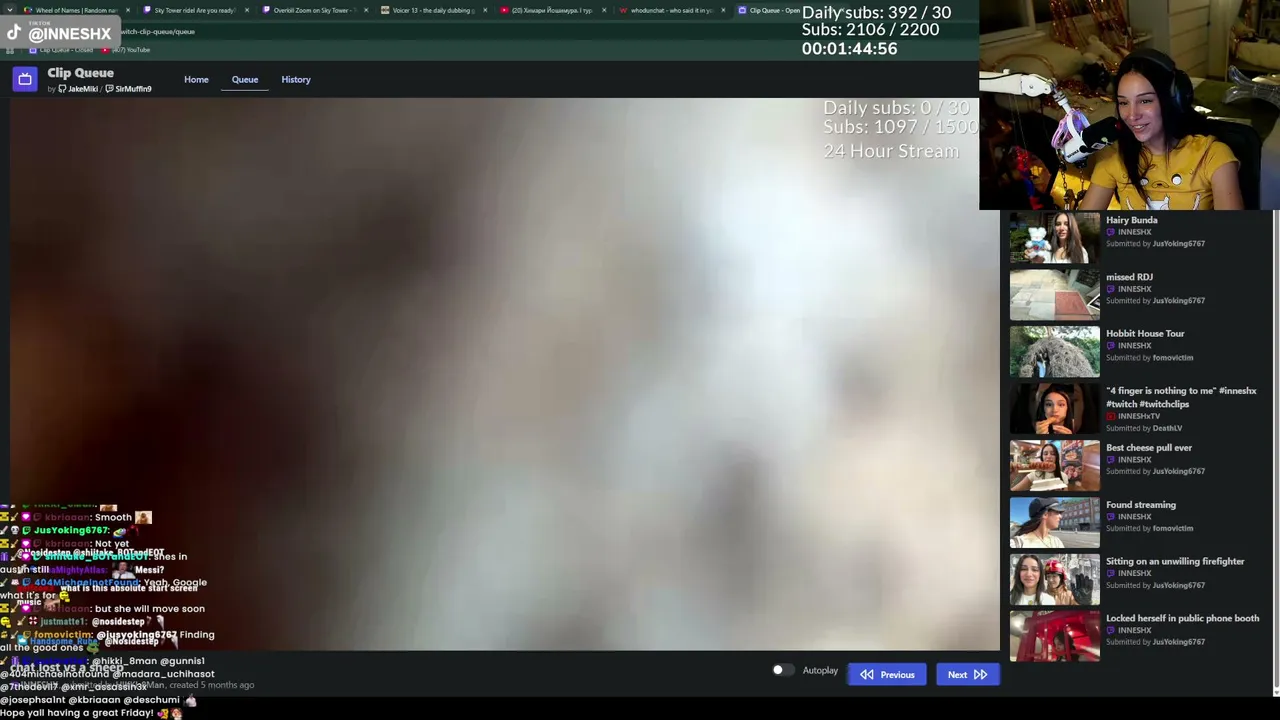This screenshot has height=720, width=1280.
Task: Click the INNESHxTV channel name
Action: click(1139, 416)
